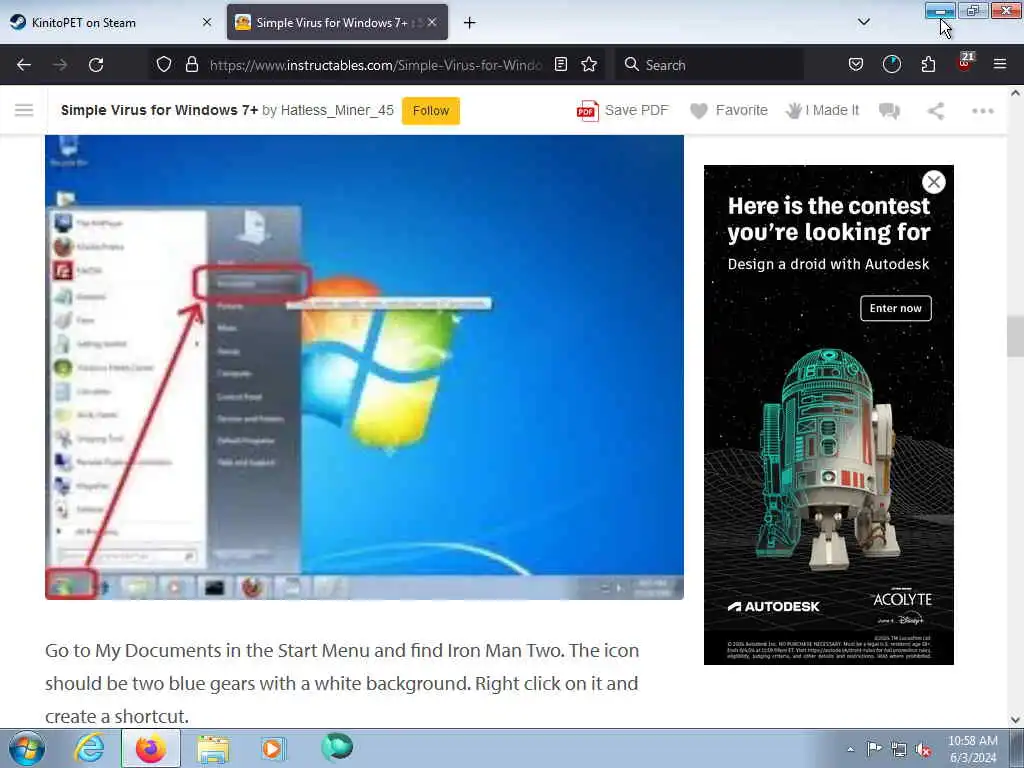Viewport: 1024px width, 768px height.
Task: Click the 'Simple Virus for Windows 7+' header title
Action: click(159, 110)
